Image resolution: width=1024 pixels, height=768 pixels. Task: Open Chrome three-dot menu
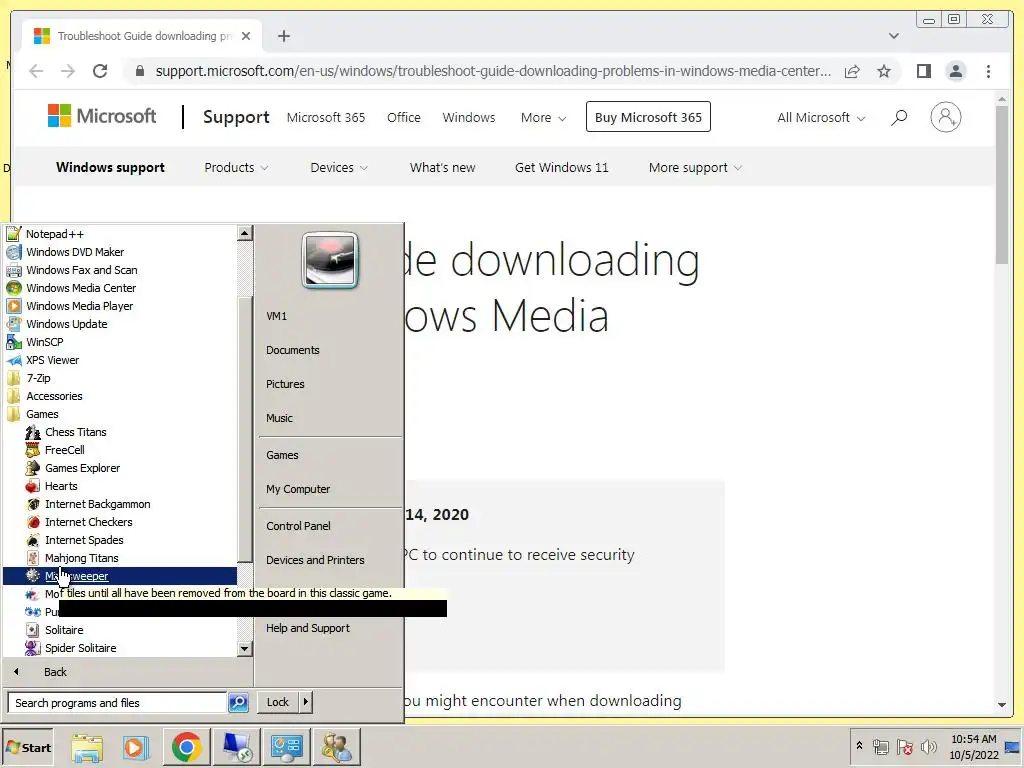pos(988,71)
